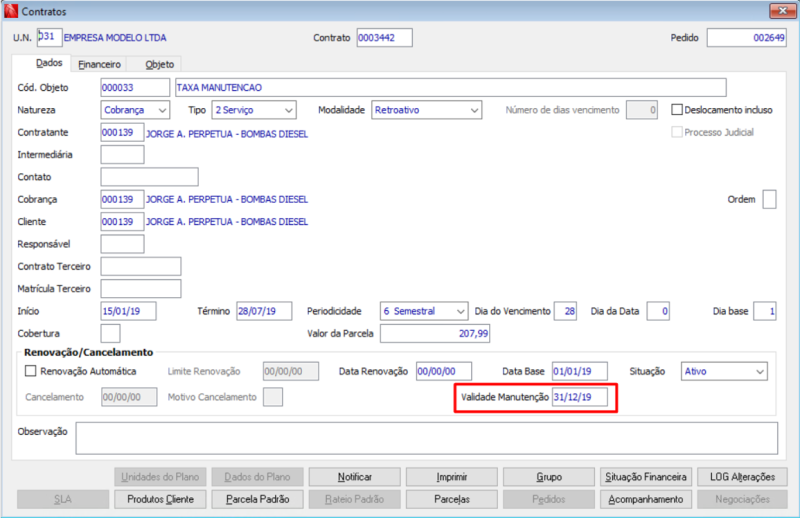The height and width of the screenshot is (518, 800).
Task: Focus the Início date field 15/01/19
Action: point(129,311)
